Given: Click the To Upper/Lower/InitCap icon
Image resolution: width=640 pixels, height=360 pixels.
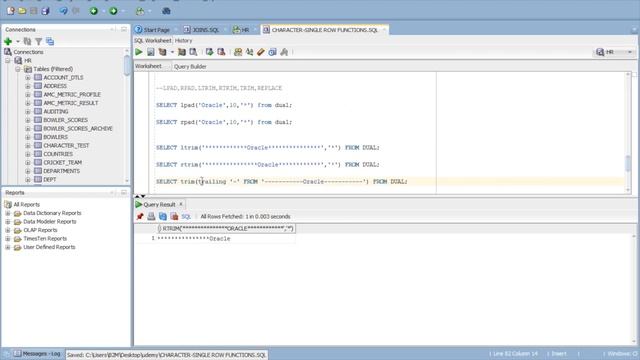Looking at the screenshot, I should (249, 52).
